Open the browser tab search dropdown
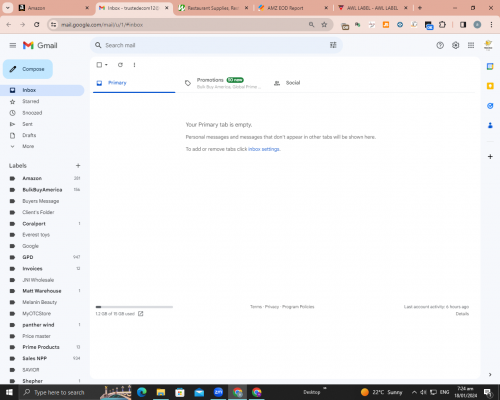The height and width of the screenshot is (400, 500). coord(8,8)
